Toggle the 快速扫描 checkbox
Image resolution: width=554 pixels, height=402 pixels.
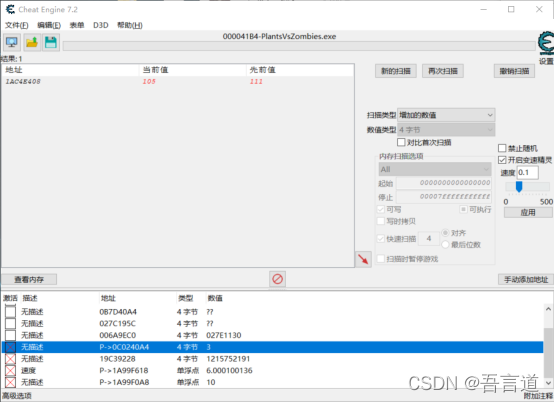381,239
